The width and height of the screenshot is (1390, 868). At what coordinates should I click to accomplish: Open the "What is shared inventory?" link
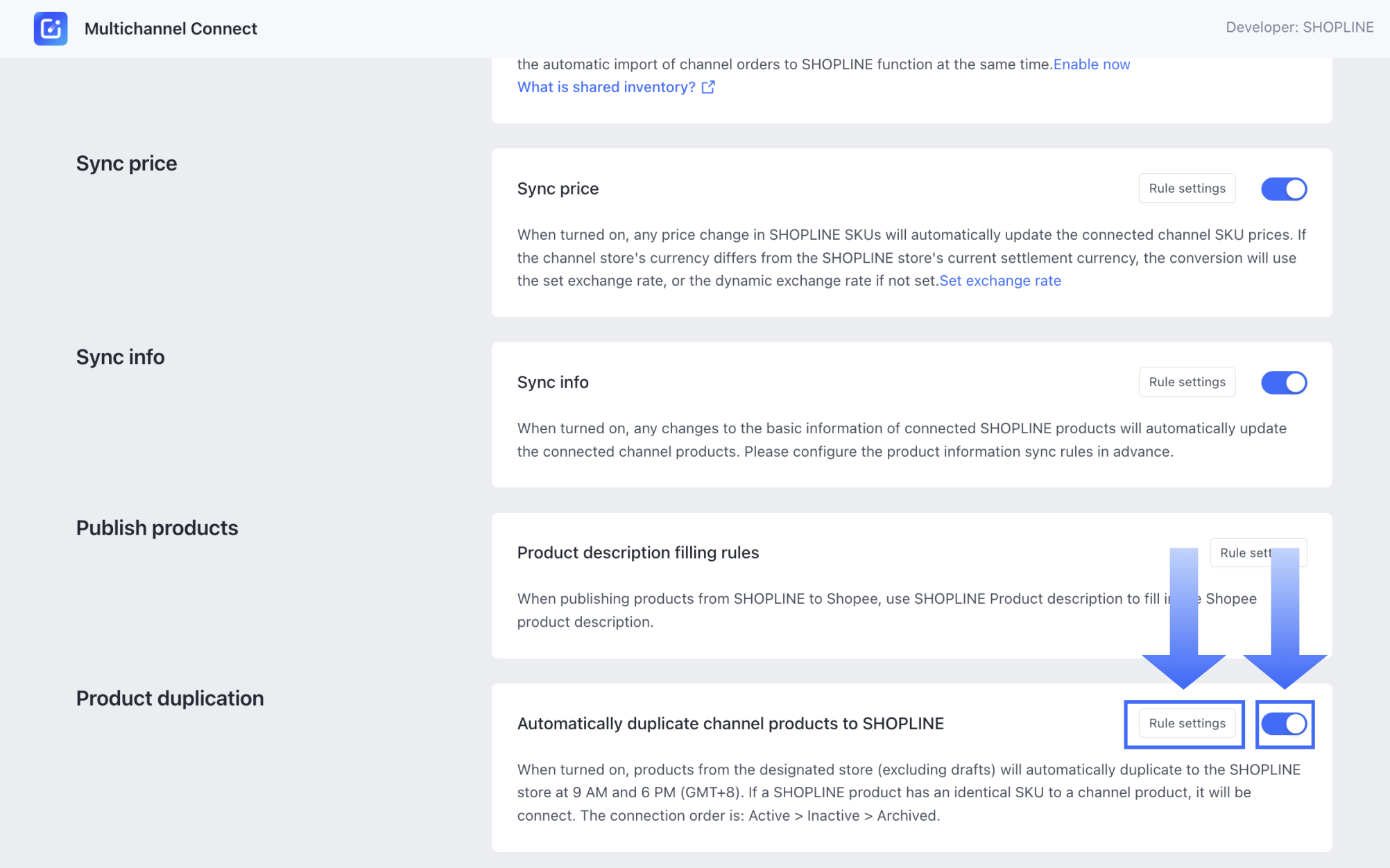click(x=606, y=87)
